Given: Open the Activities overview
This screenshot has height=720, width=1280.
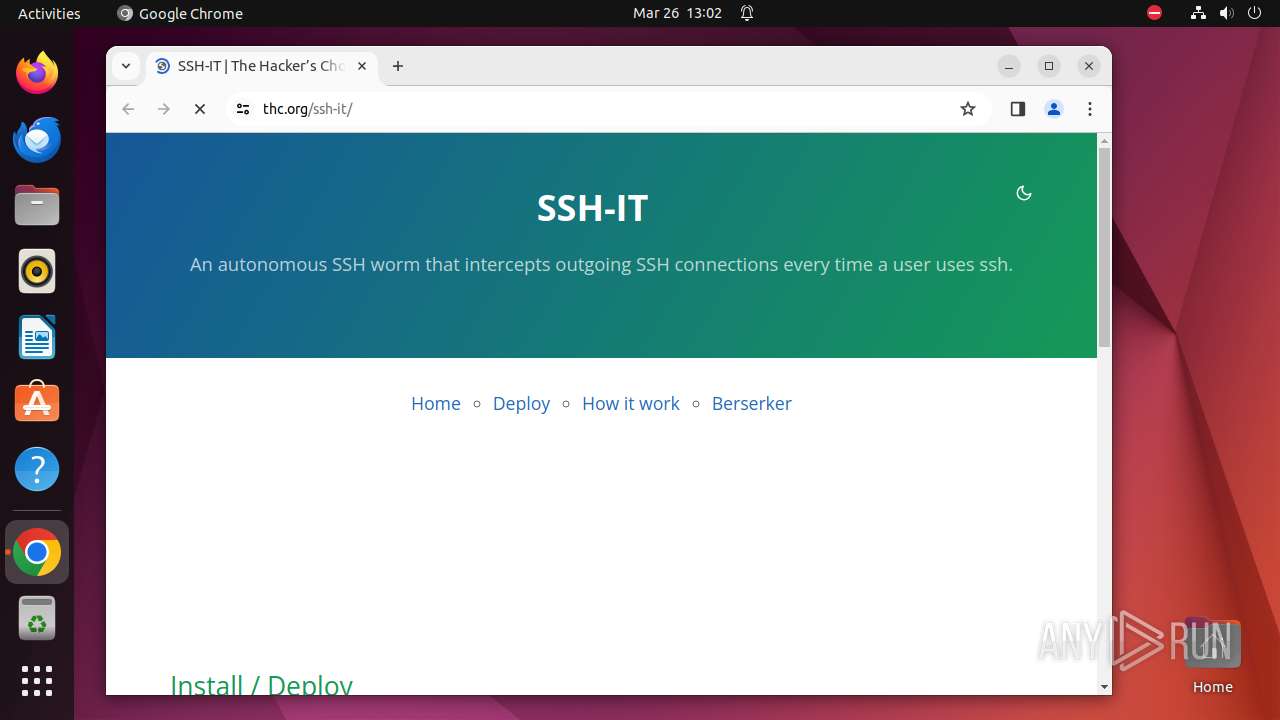Looking at the screenshot, I should (49, 13).
